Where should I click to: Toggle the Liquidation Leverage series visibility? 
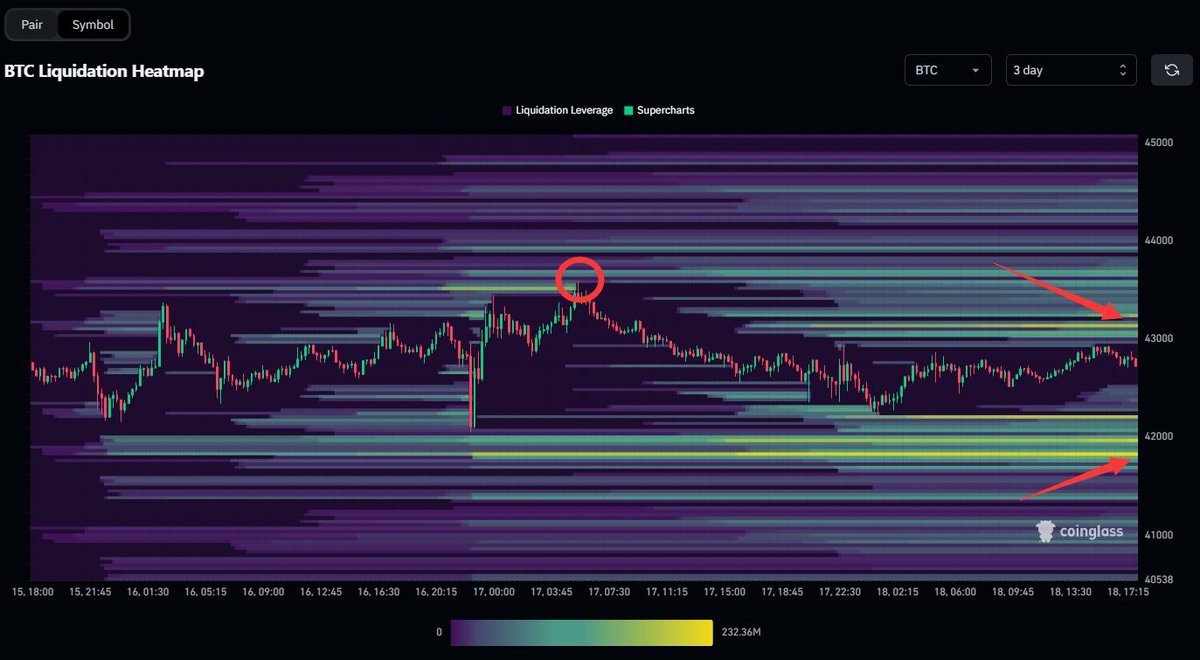557,110
